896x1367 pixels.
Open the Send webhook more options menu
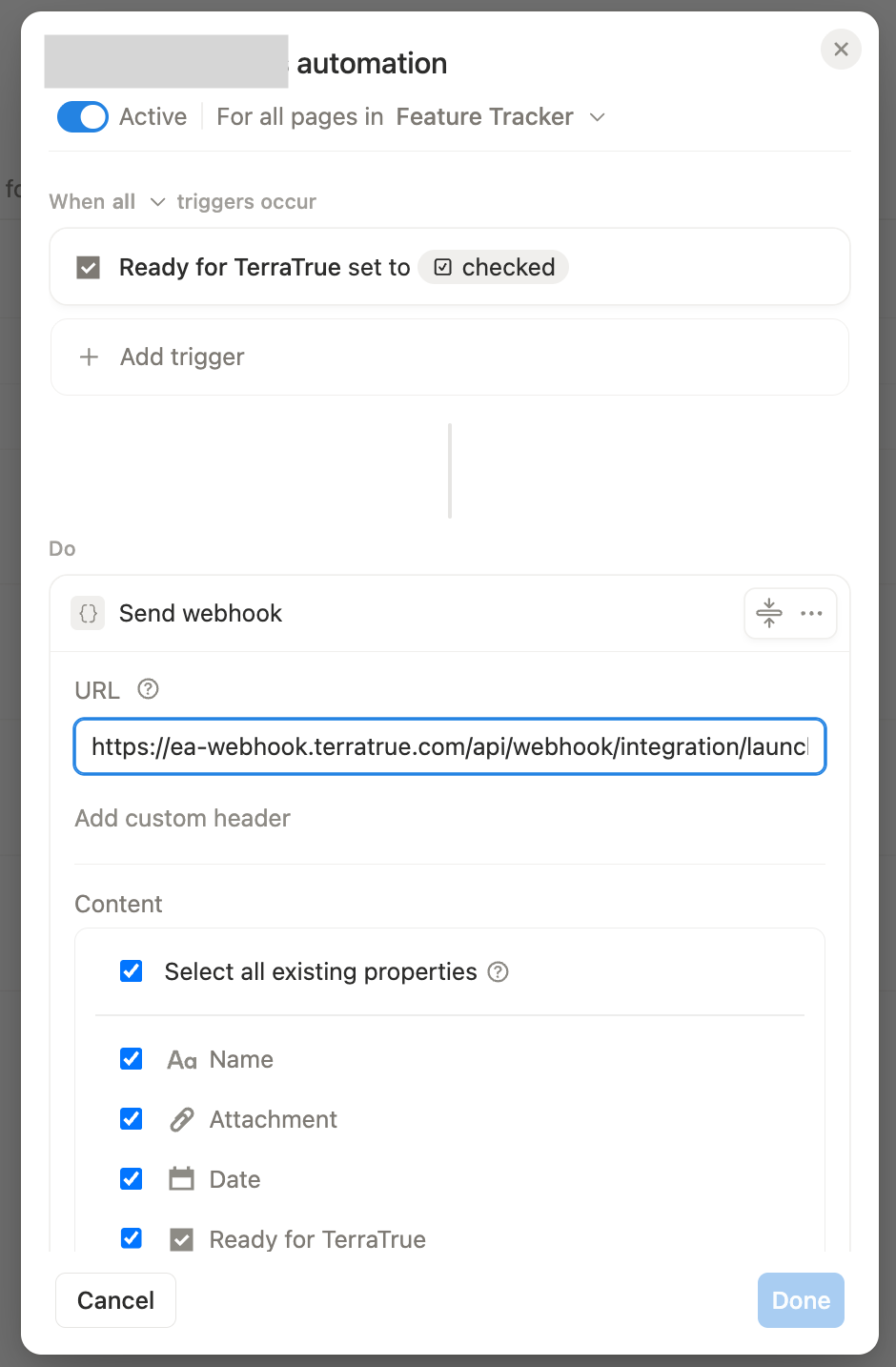click(x=811, y=613)
